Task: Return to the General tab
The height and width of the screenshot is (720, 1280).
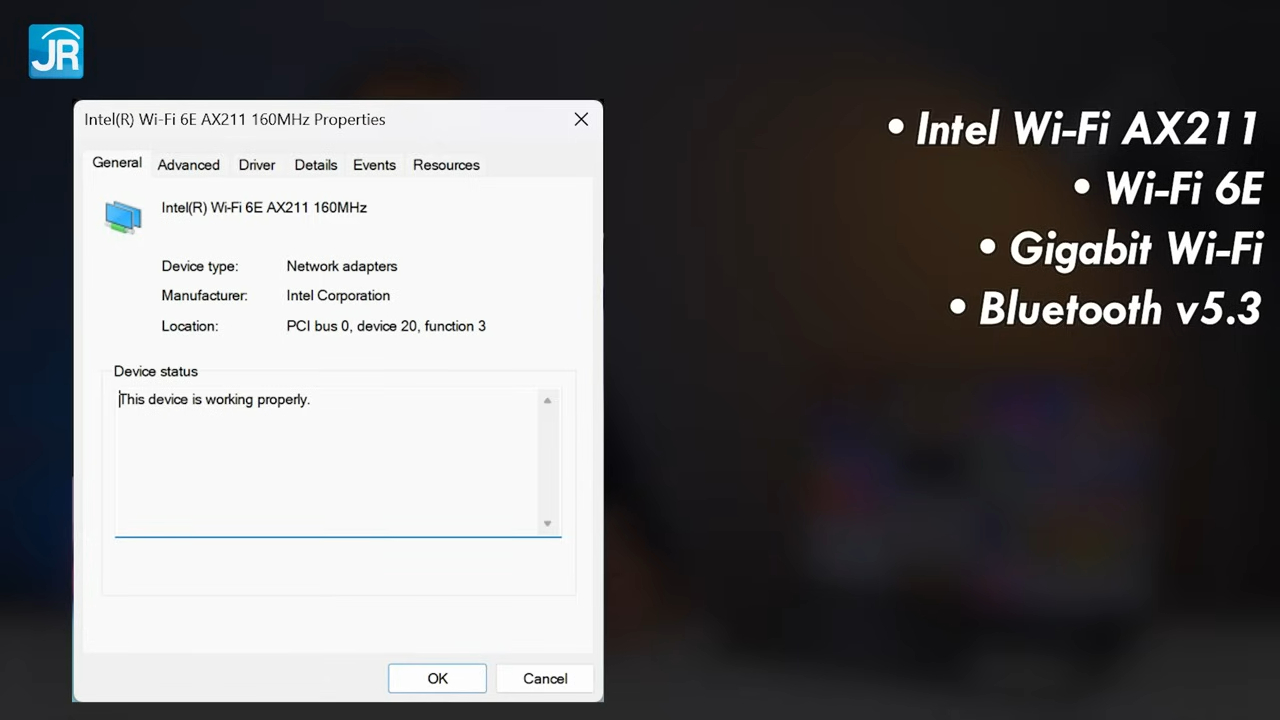Action: coord(116,163)
